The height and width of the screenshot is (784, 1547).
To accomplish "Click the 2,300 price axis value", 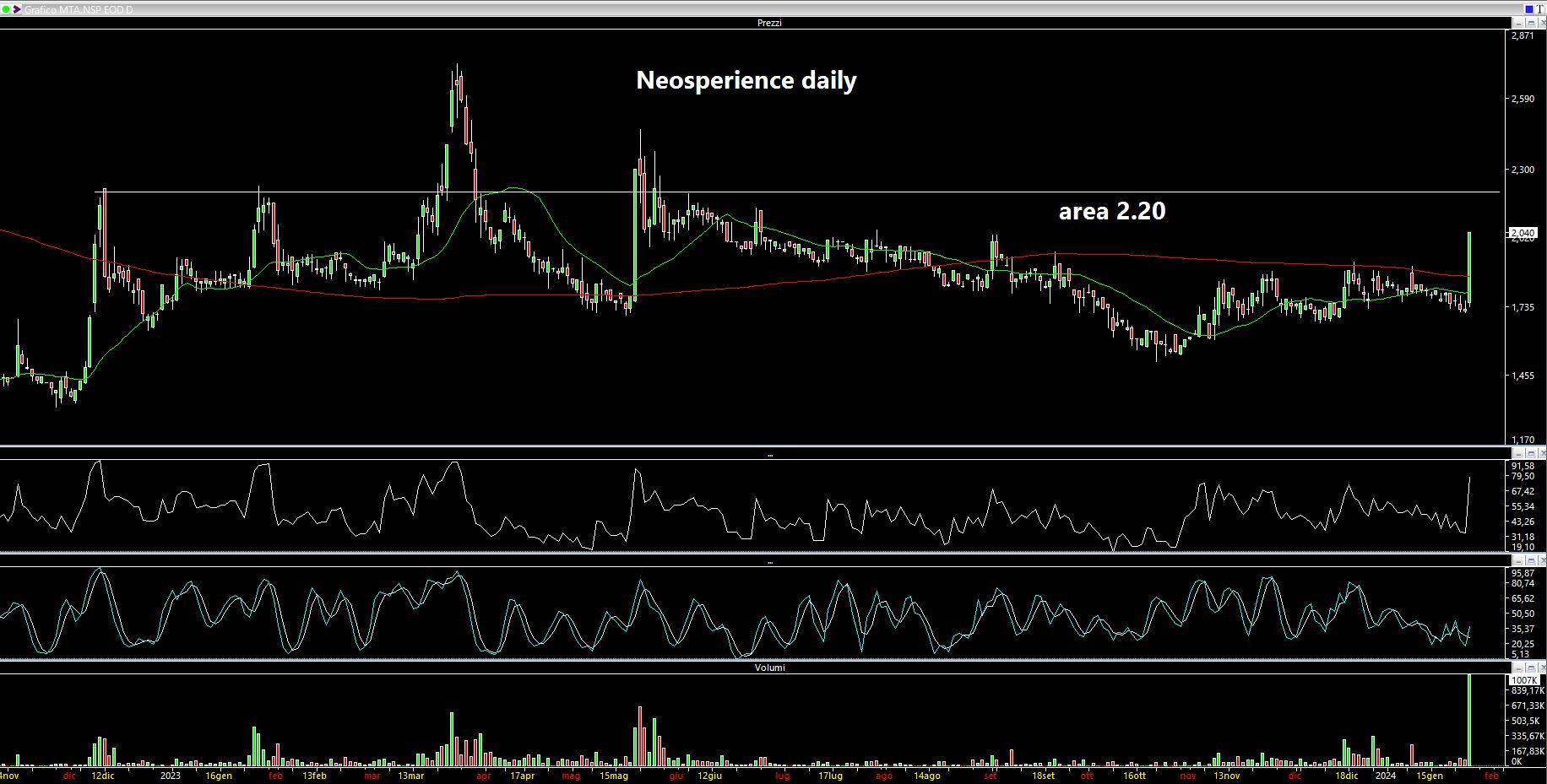I will [1523, 170].
